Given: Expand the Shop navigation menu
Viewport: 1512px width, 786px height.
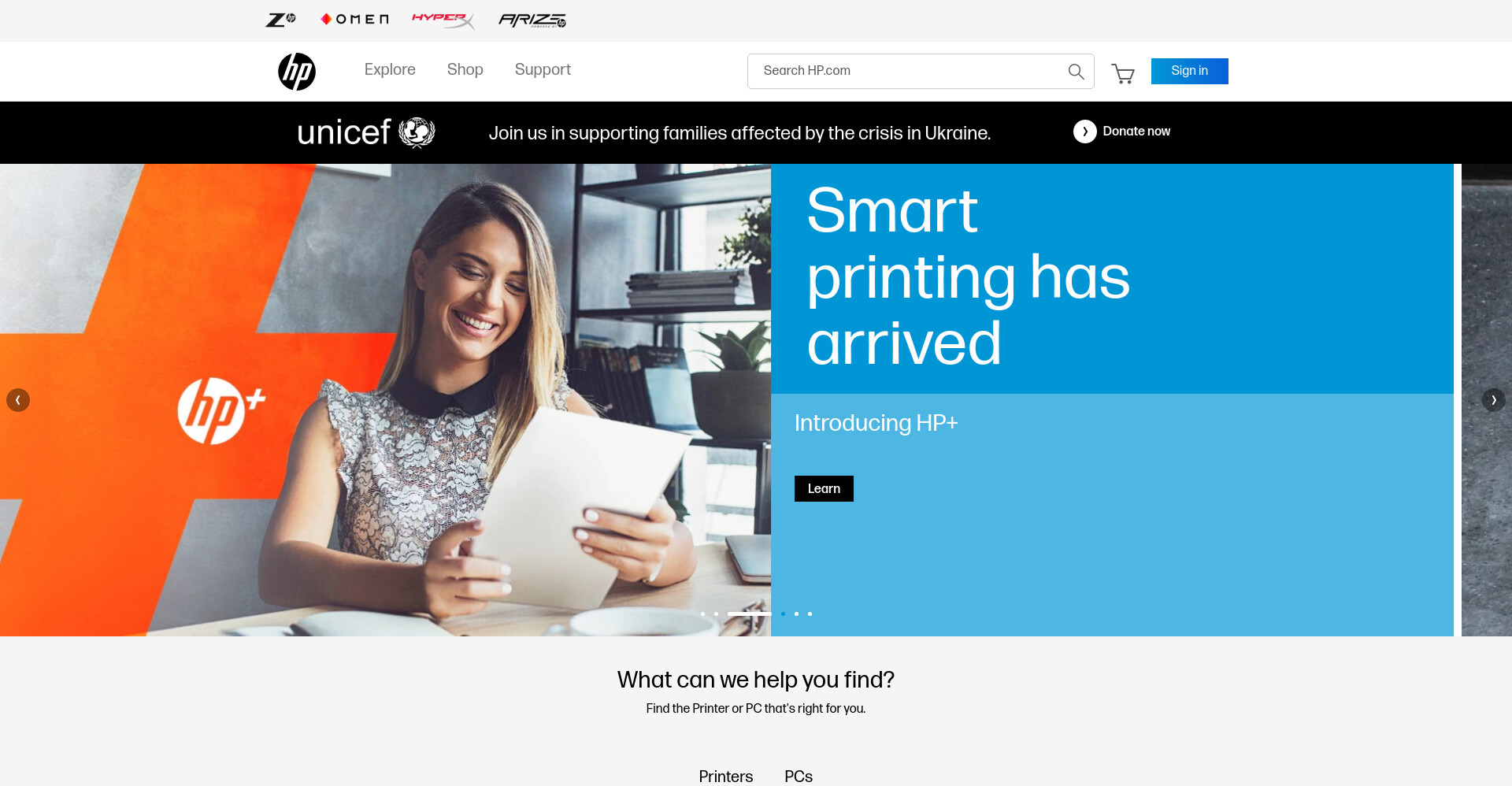Looking at the screenshot, I should pos(465,70).
